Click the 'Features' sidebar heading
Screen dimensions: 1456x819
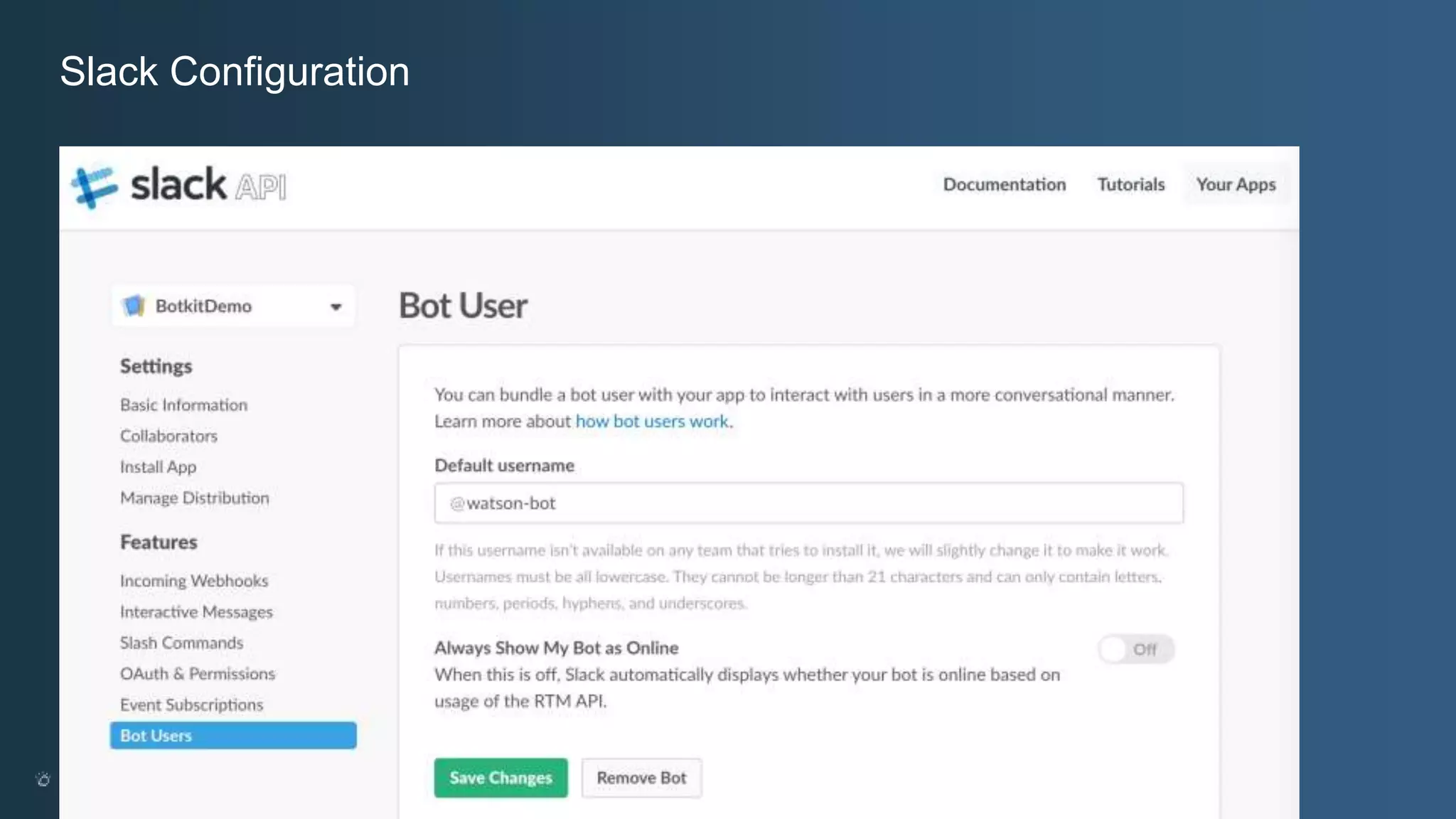159,542
